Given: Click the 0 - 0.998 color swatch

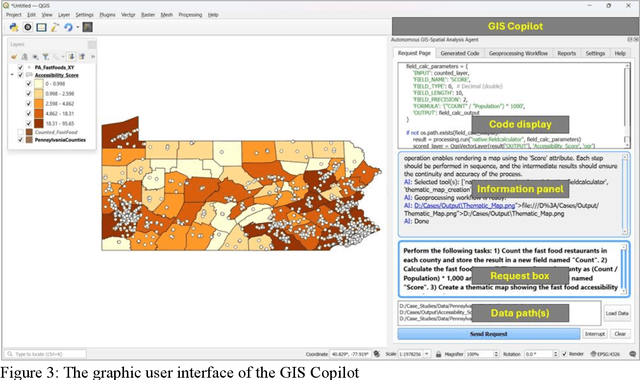Looking at the screenshot, I should pos(39,84).
